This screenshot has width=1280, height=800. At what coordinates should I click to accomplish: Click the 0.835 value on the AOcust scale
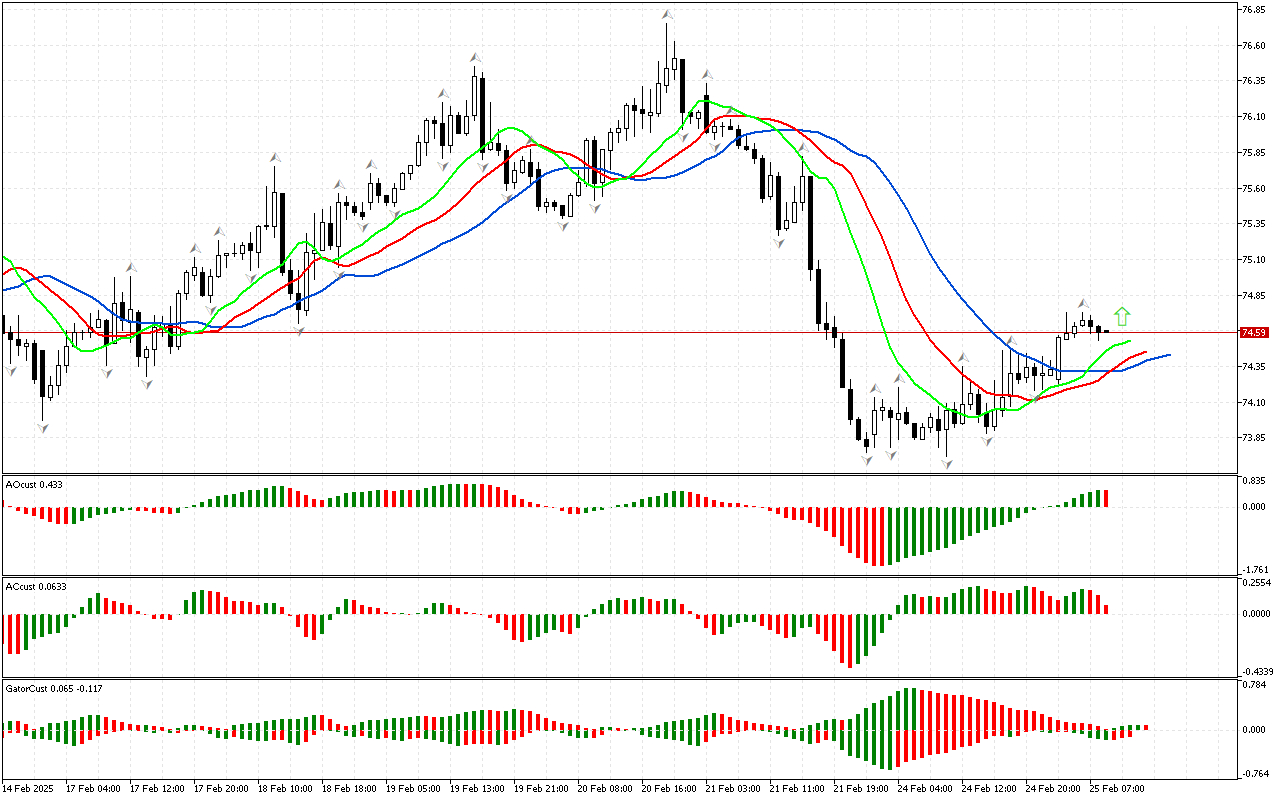(1254, 480)
